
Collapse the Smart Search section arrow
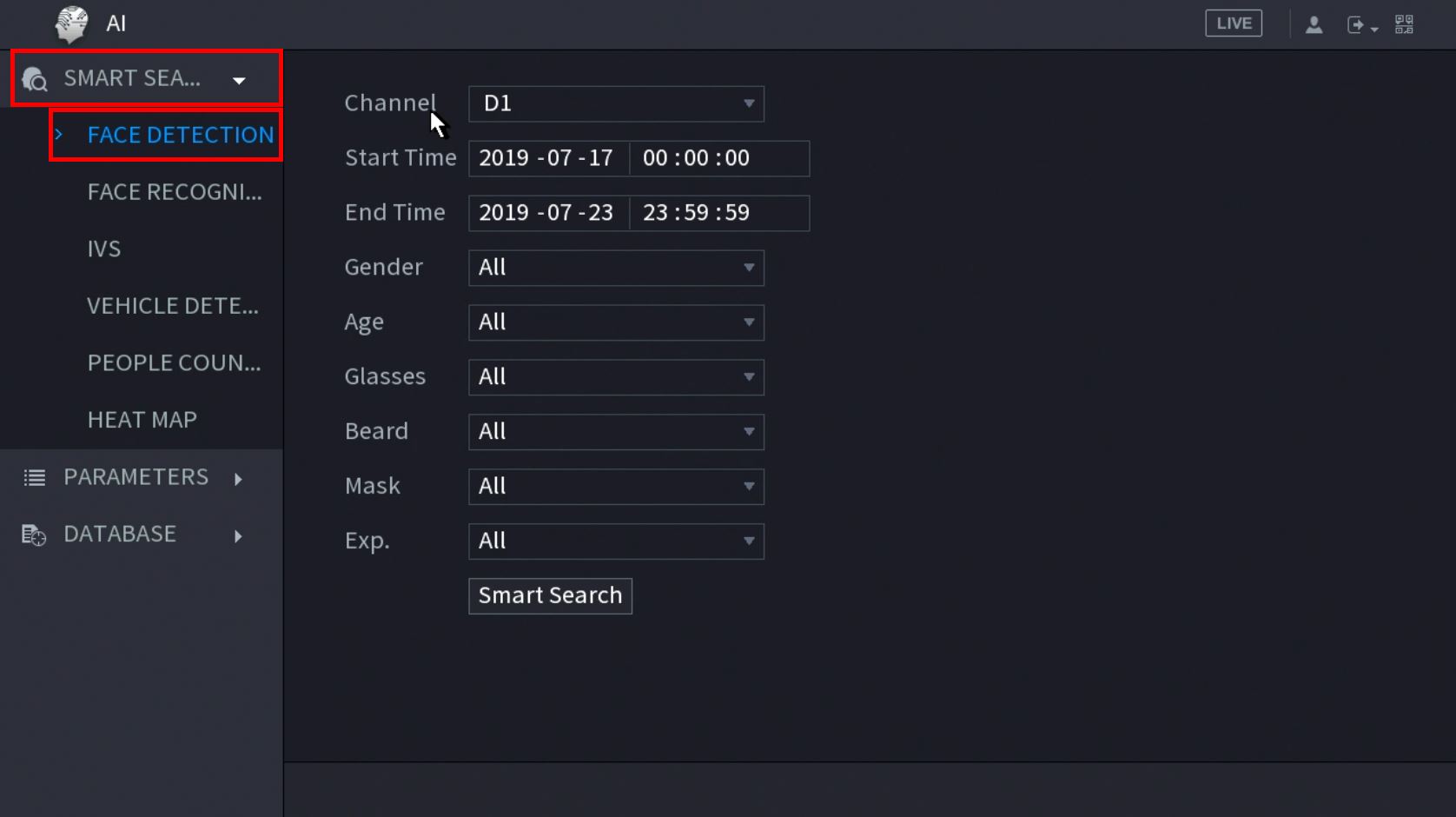(x=239, y=81)
